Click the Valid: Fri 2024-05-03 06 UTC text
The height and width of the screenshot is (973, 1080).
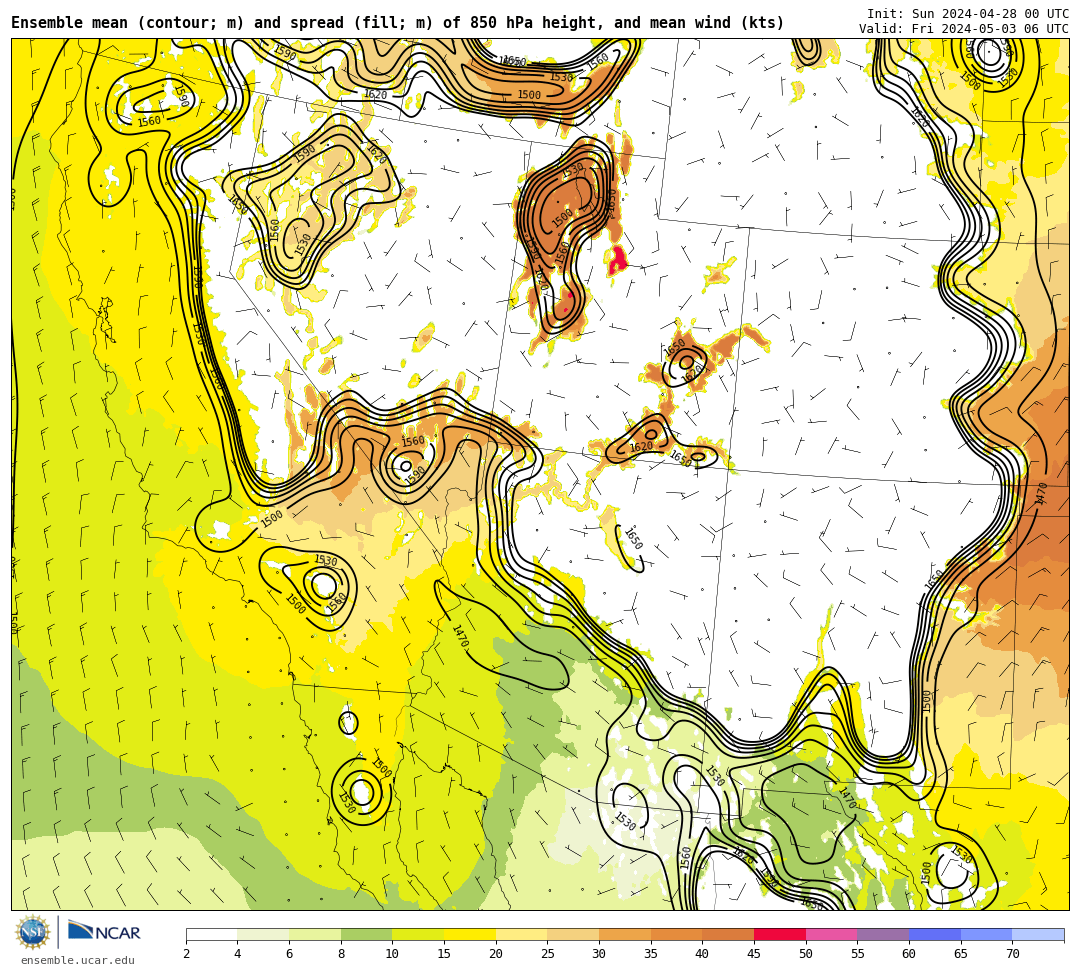[964, 28]
